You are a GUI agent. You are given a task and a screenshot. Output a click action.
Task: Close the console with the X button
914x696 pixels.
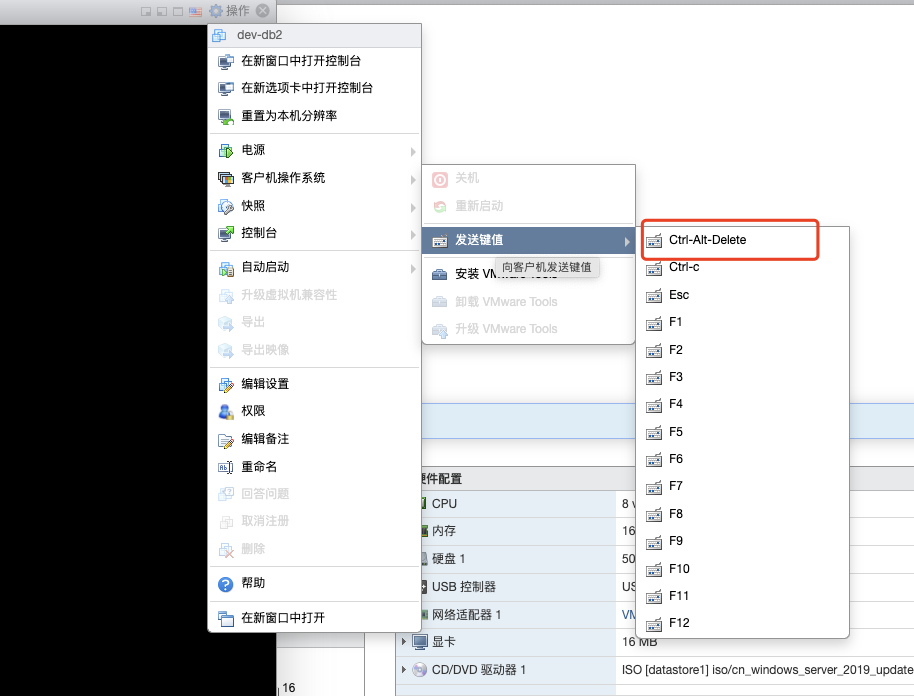[262, 11]
